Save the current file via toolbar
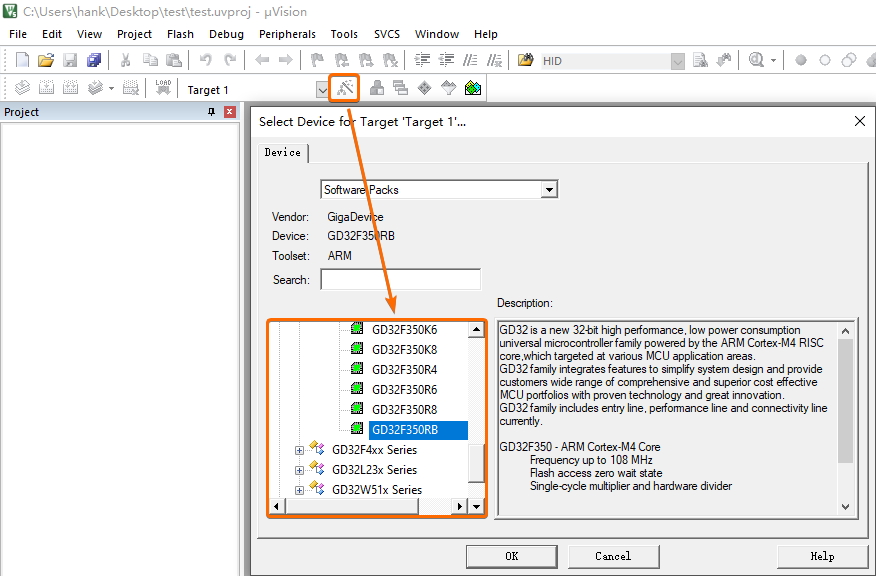 [70, 60]
